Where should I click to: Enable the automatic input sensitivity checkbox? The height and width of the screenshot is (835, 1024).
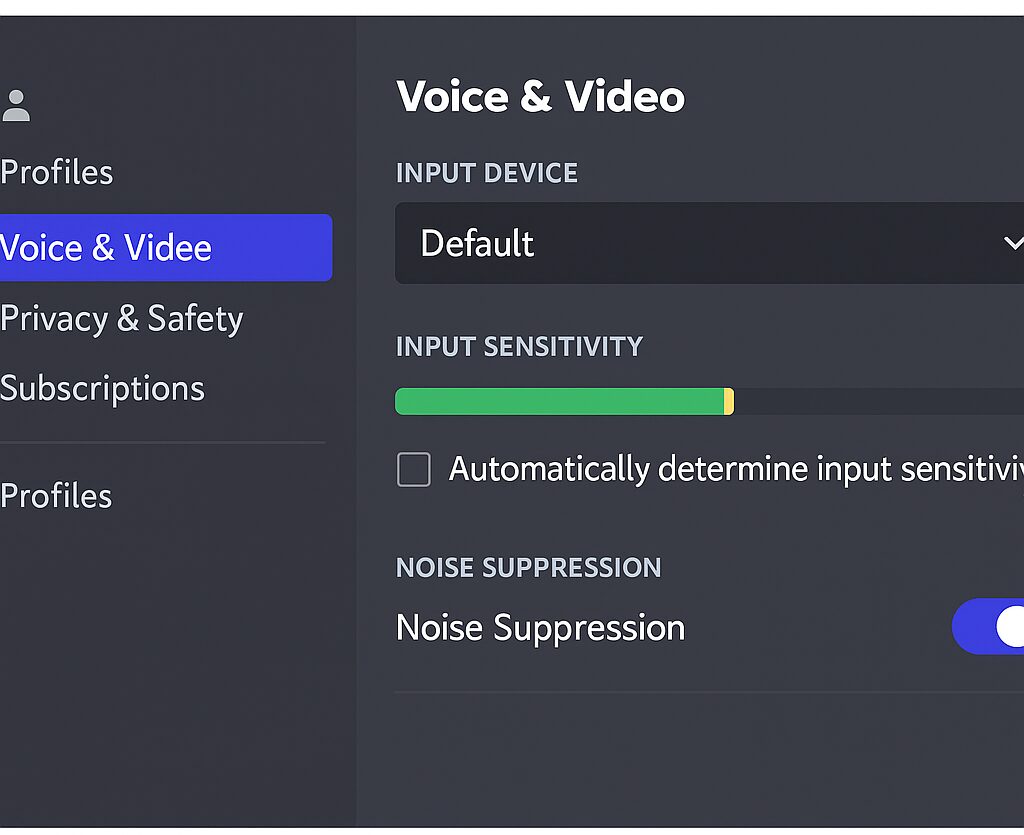[x=414, y=469]
